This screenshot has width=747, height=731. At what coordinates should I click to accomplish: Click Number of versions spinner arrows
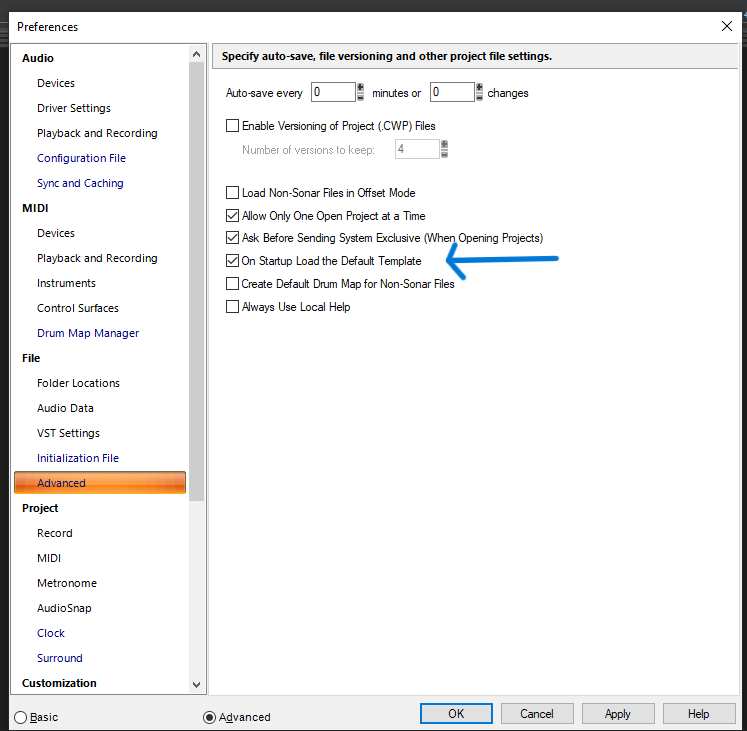click(x=444, y=149)
